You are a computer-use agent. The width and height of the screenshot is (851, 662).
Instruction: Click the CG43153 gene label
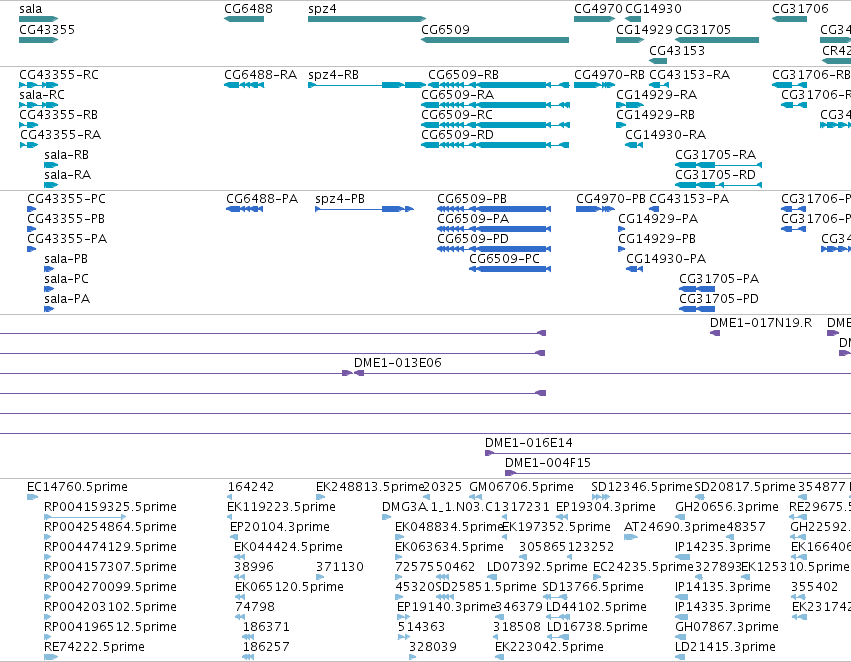coord(677,50)
